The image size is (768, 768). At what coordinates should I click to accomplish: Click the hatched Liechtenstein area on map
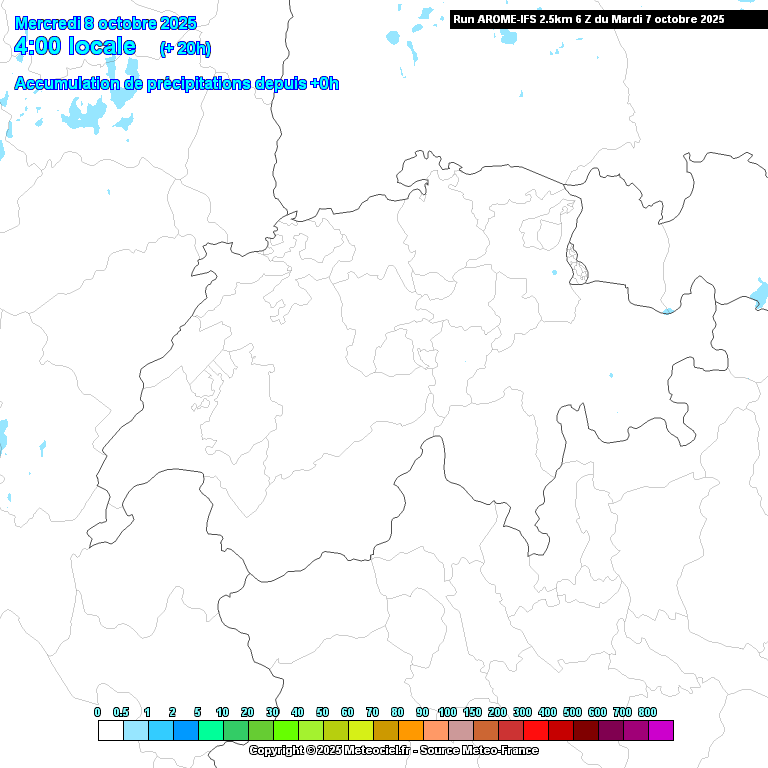(x=577, y=262)
